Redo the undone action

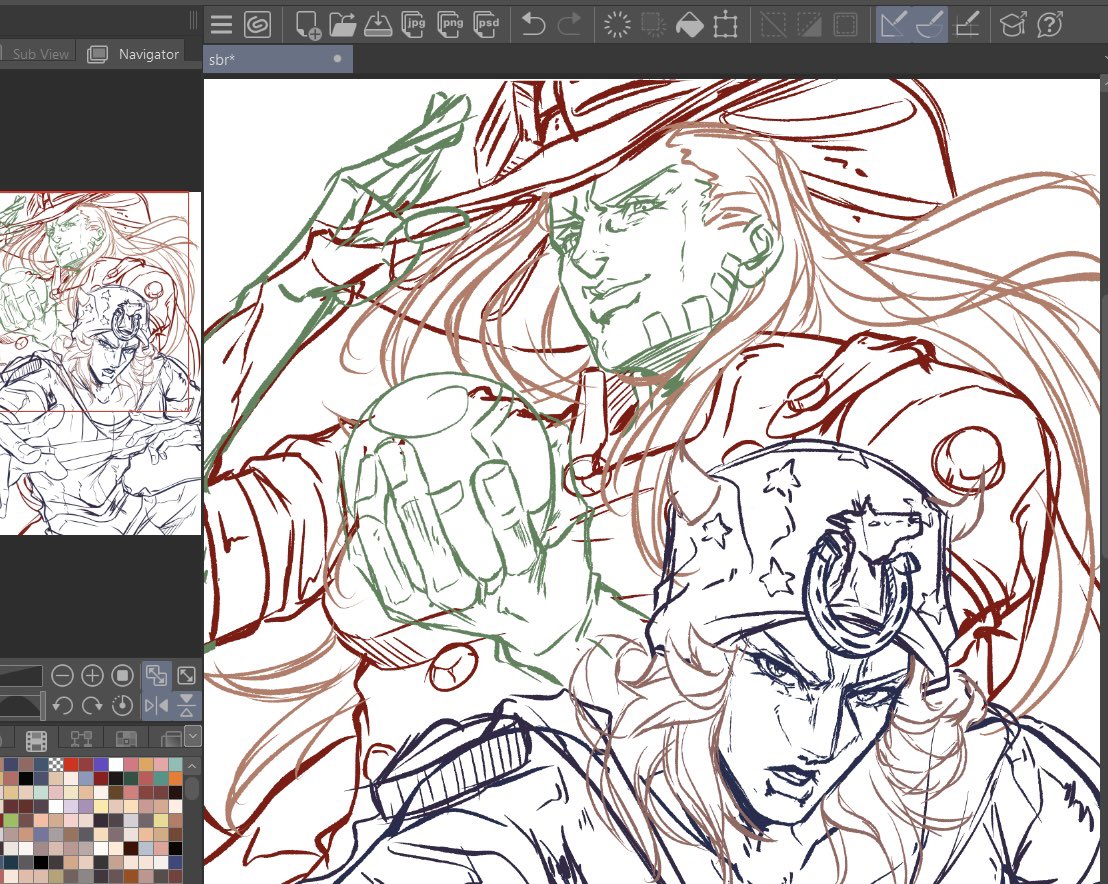(570, 25)
